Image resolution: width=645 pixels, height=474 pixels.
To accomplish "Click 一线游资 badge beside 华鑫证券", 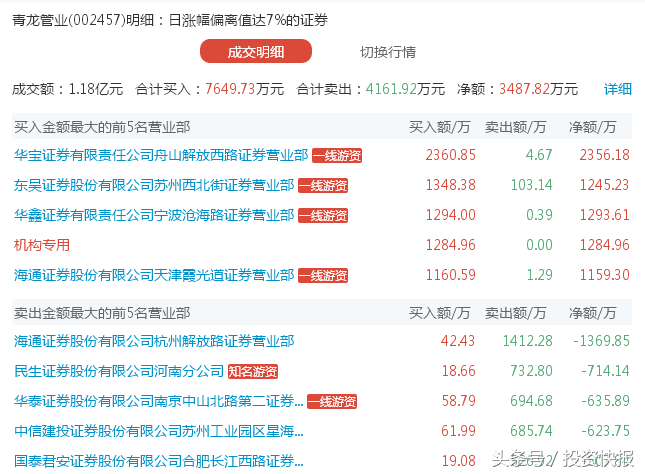I will [323, 216].
